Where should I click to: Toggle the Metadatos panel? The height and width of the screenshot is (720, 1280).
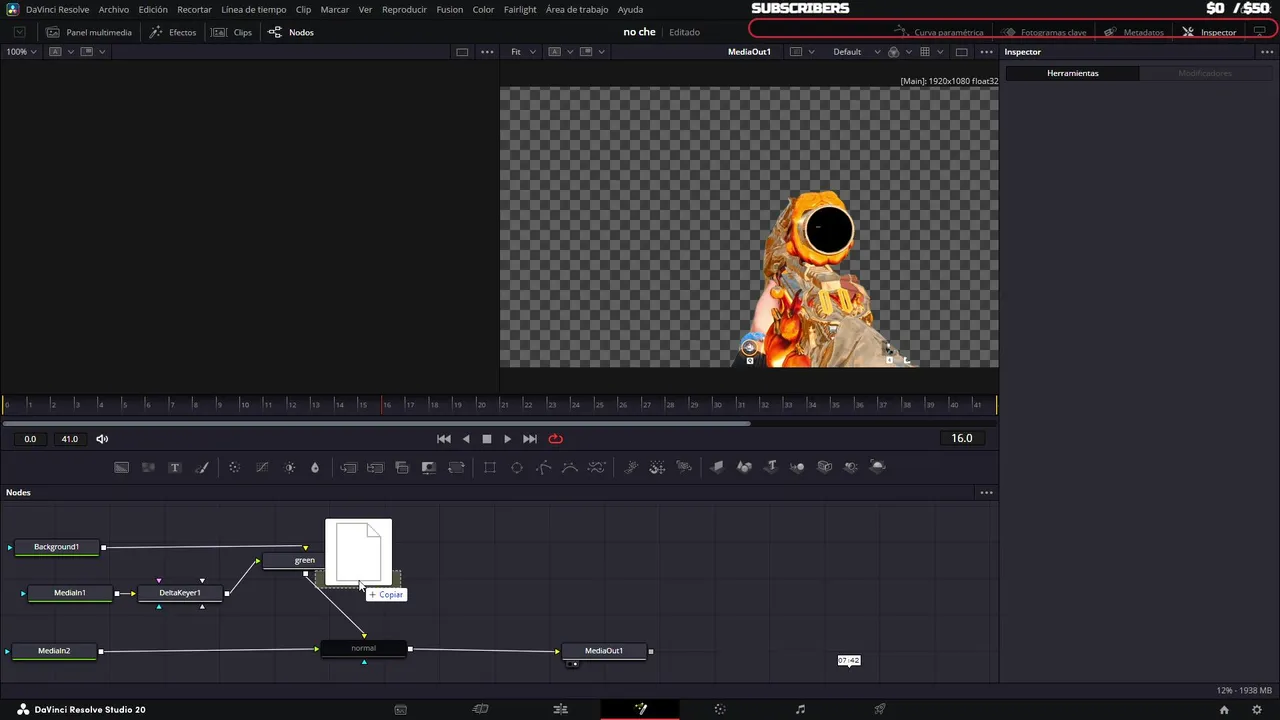click(1134, 32)
